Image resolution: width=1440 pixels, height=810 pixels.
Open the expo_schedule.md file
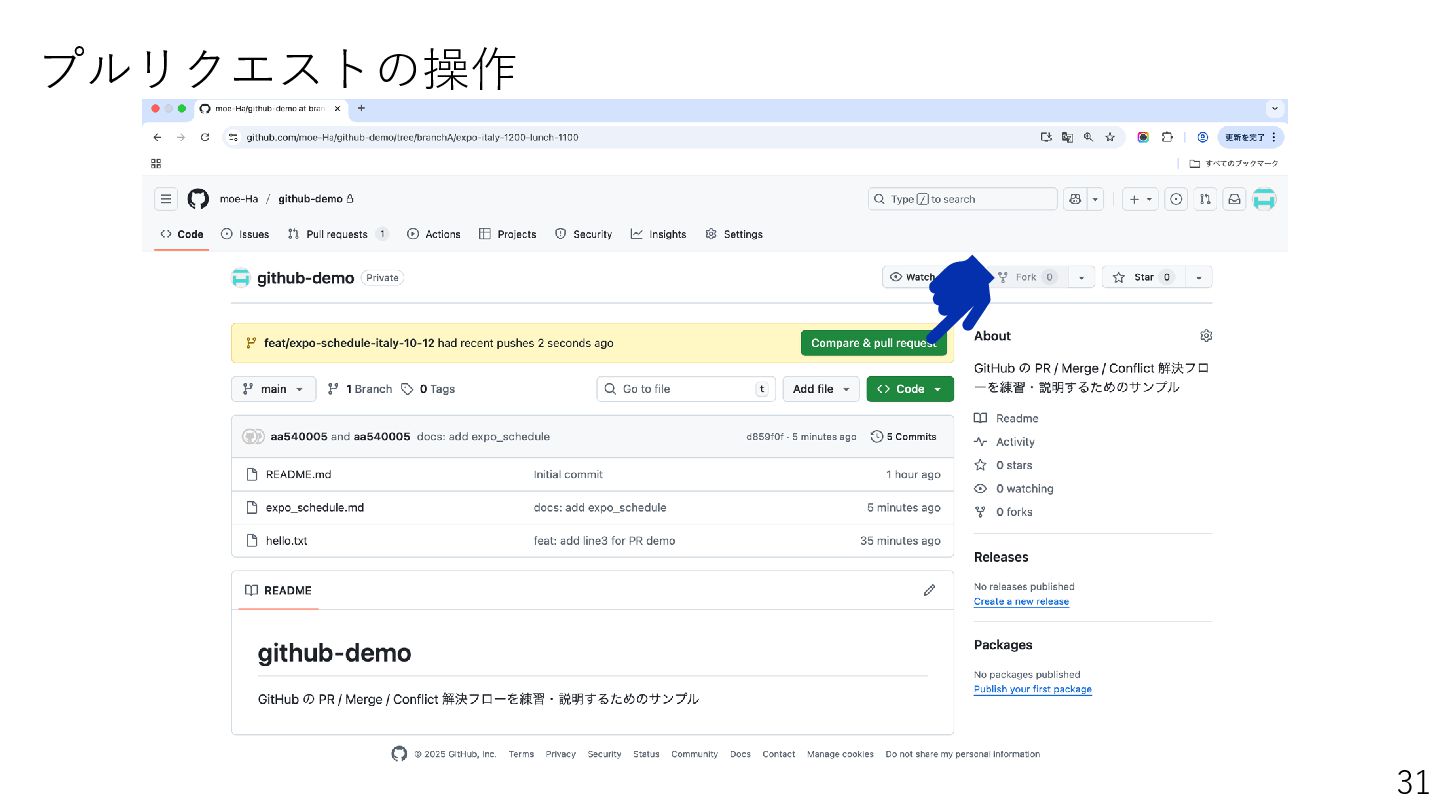coord(315,507)
